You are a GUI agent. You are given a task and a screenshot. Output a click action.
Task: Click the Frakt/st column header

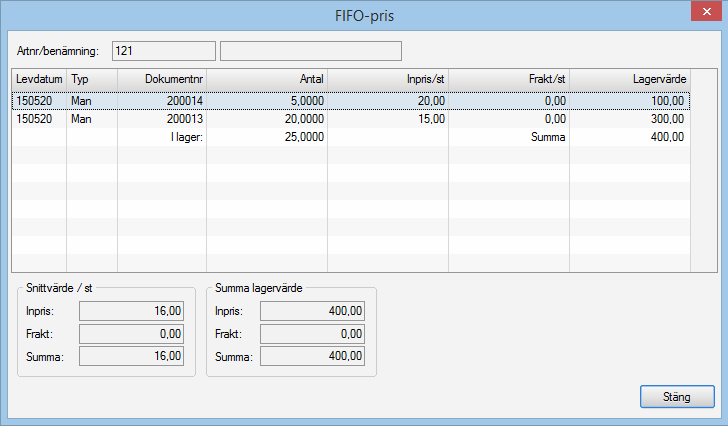[509, 77]
